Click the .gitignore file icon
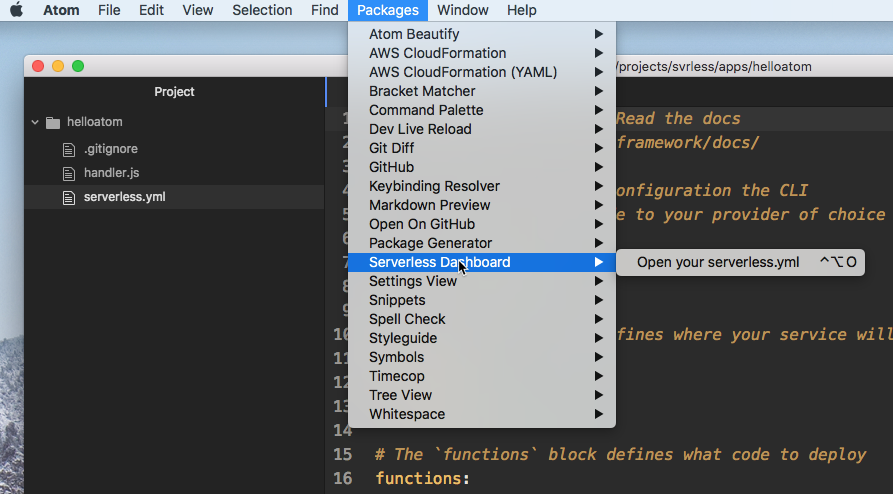This screenshot has height=494, width=893. pyautogui.click(x=69, y=149)
